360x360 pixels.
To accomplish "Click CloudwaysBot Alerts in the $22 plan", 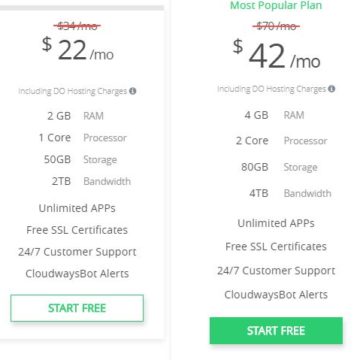I will (x=77, y=274).
